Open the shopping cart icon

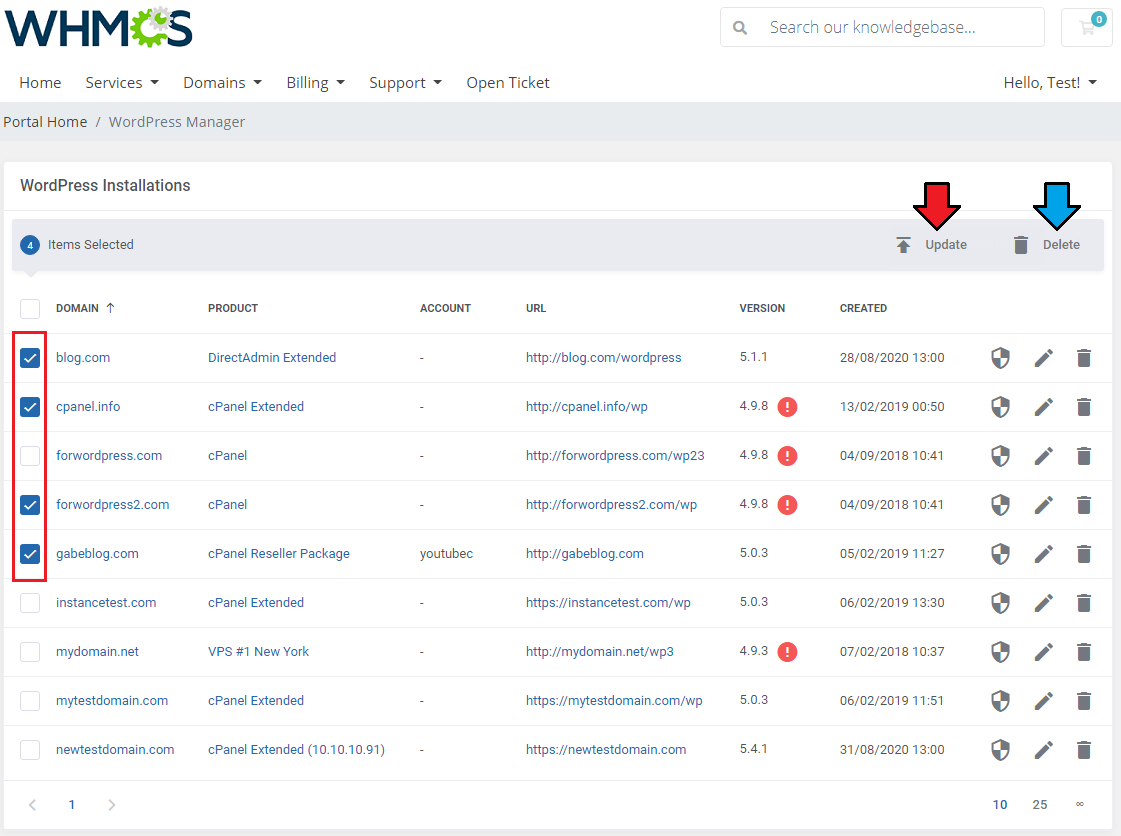(x=1087, y=27)
